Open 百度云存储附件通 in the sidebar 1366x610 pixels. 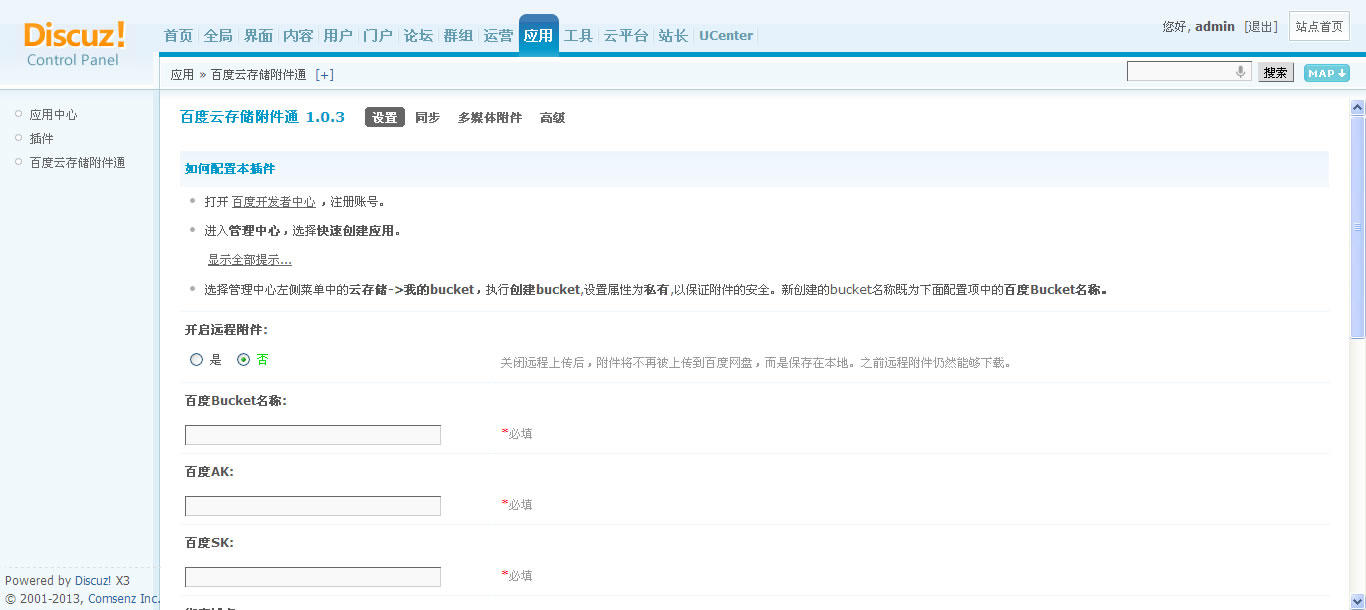coord(77,163)
